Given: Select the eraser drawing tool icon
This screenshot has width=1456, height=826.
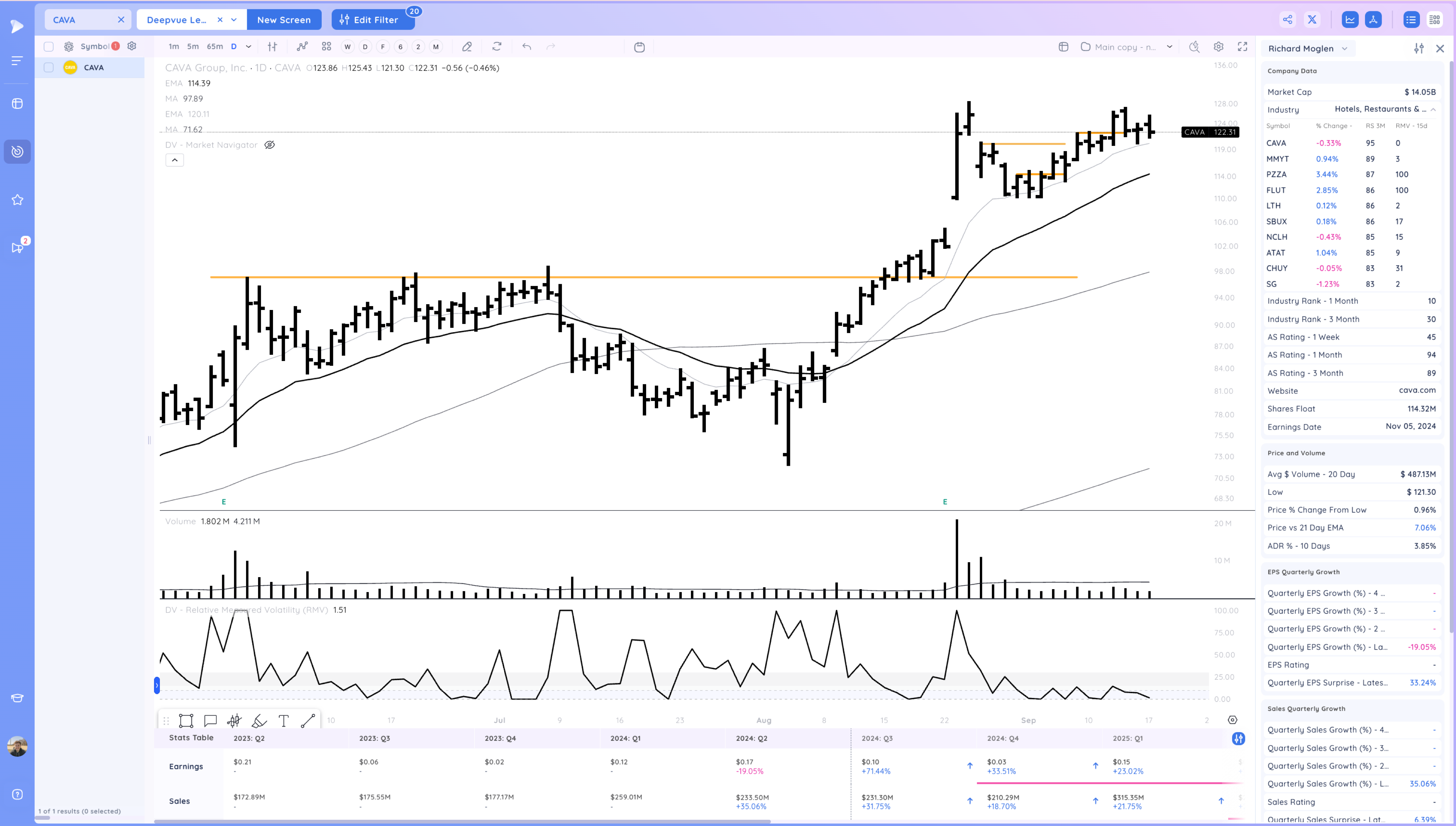Looking at the screenshot, I should pos(466,47).
